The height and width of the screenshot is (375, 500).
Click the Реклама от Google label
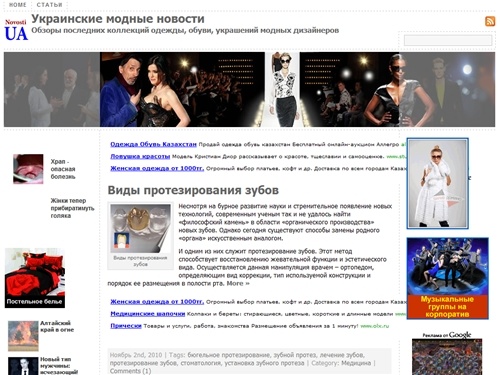(447, 335)
